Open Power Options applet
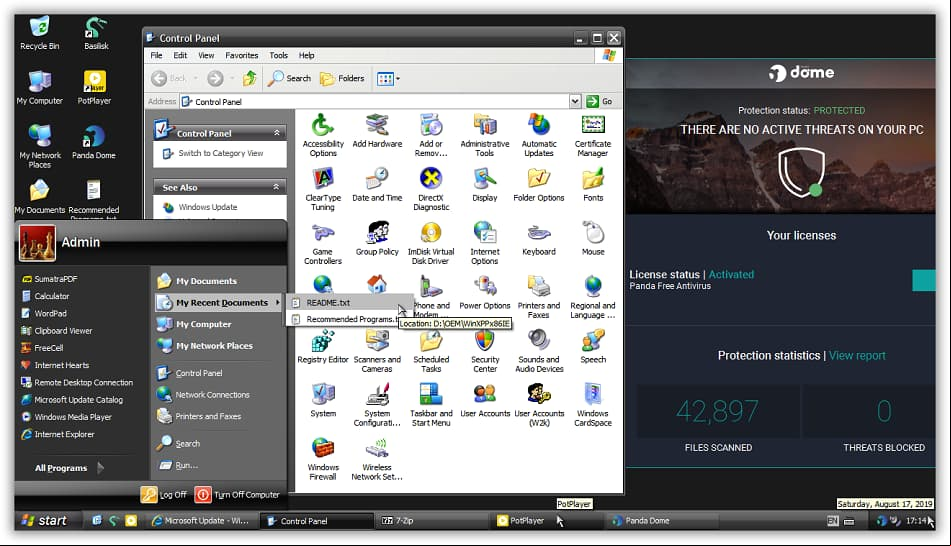 point(485,293)
